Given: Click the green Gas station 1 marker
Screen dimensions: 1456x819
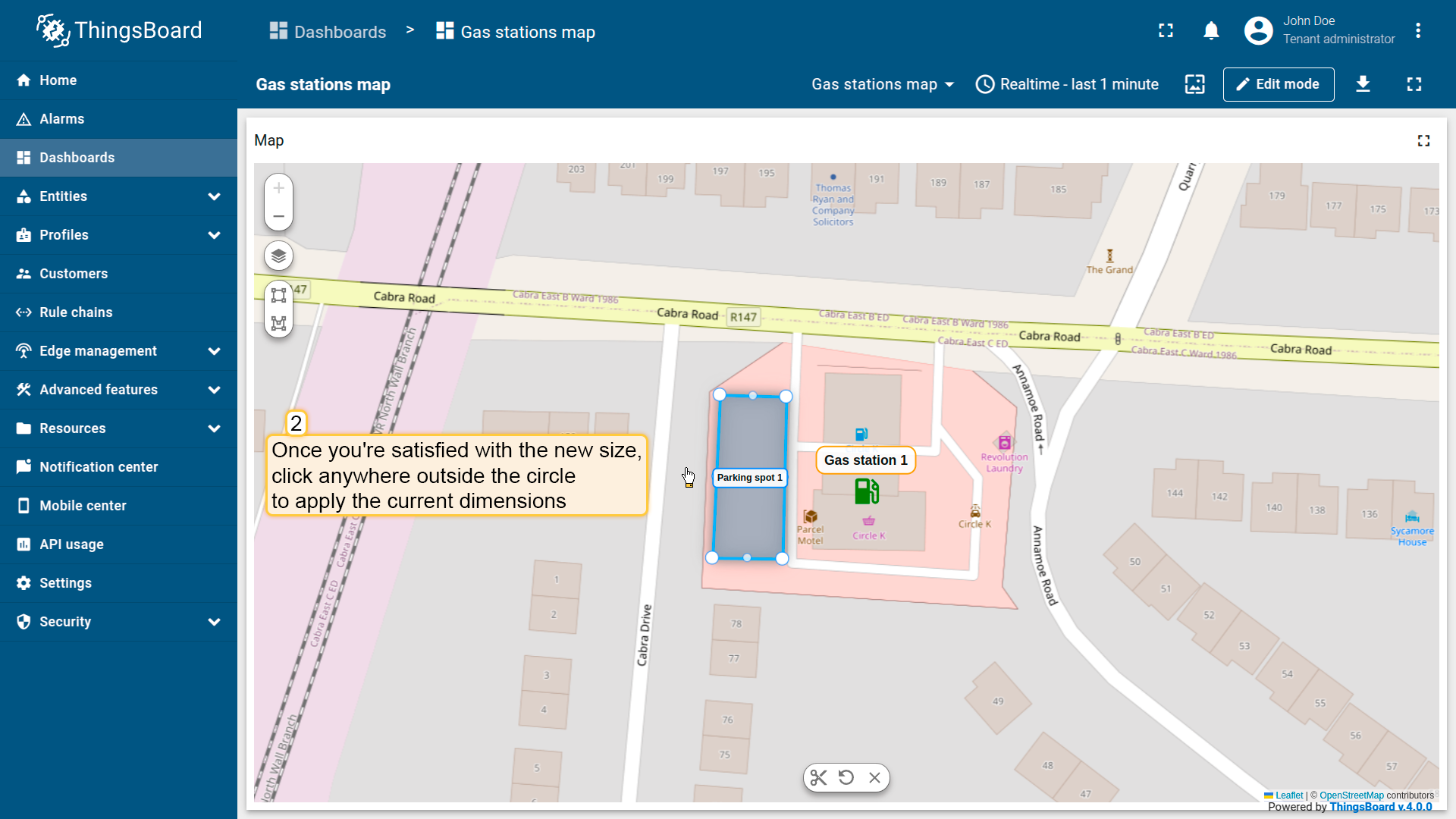Looking at the screenshot, I should click(866, 491).
